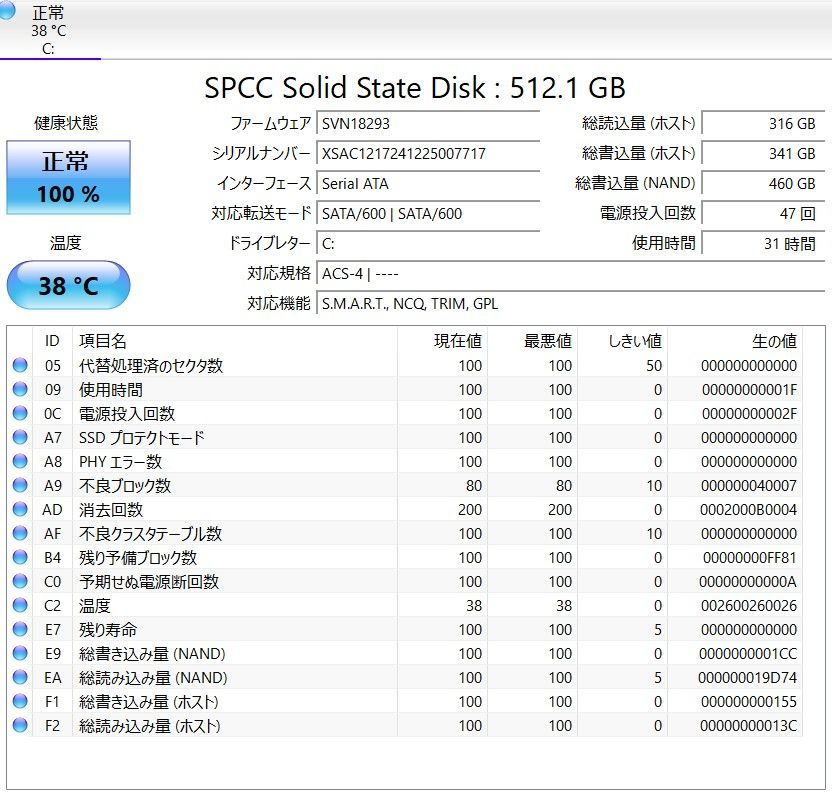Click the status orb for attribute A9

20,486
